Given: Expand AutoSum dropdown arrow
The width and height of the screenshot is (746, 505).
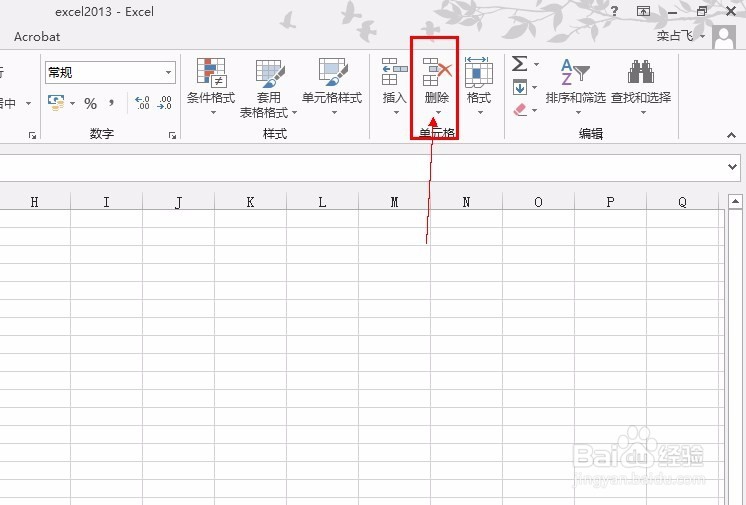Looking at the screenshot, I should pyautogui.click(x=536, y=64).
